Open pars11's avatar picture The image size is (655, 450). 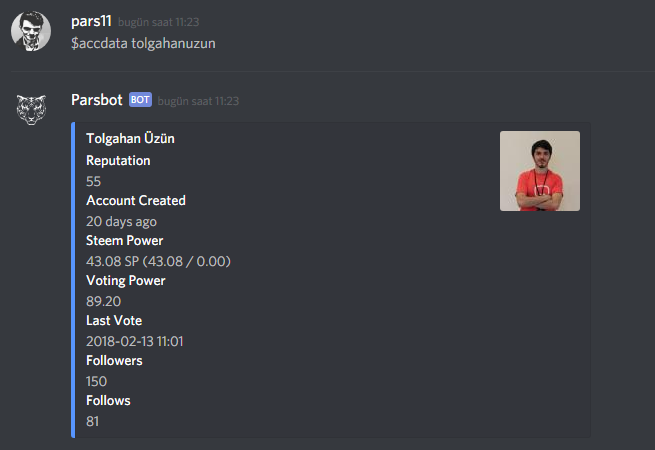point(31,31)
